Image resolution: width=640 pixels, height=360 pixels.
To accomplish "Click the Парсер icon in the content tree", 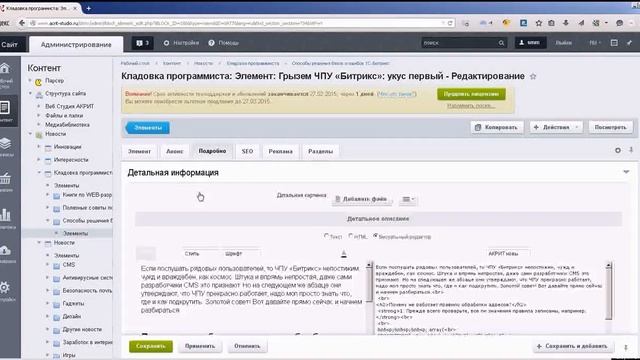I will click(x=38, y=82).
